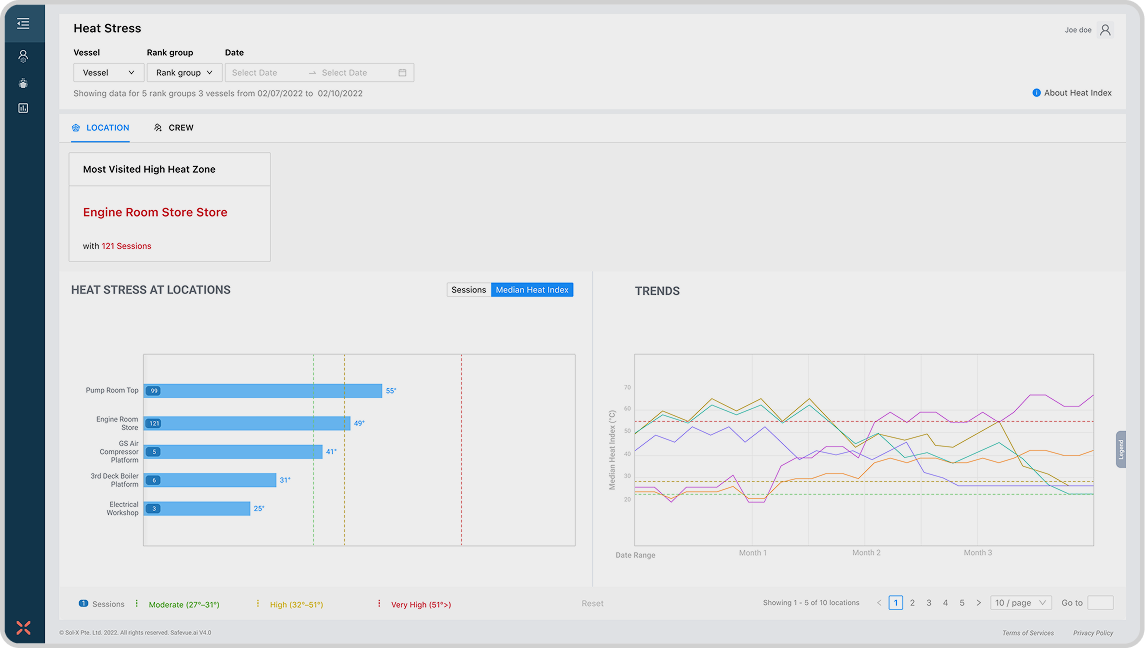The image size is (1145, 648).
Task: Collapse the sidebar with the menu icon
Action: point(23,23)
